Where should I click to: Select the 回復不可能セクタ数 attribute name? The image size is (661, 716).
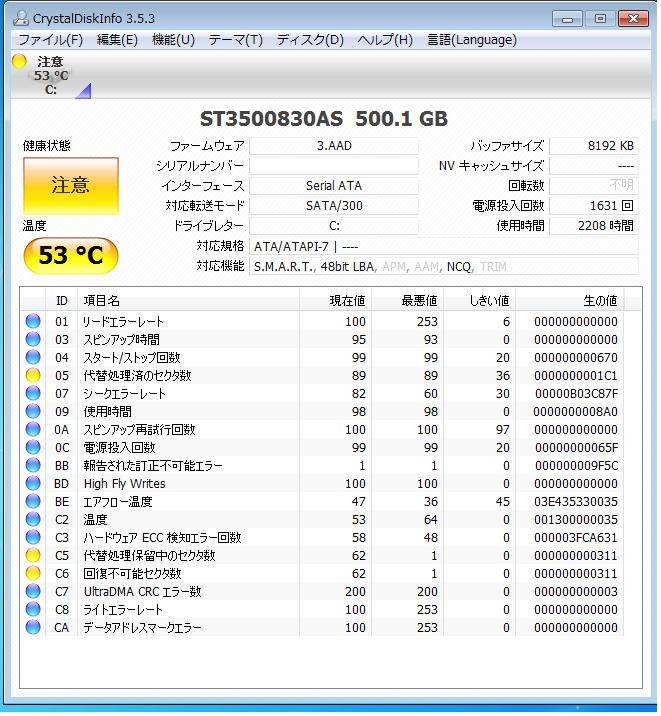click(x=132, y=573)
